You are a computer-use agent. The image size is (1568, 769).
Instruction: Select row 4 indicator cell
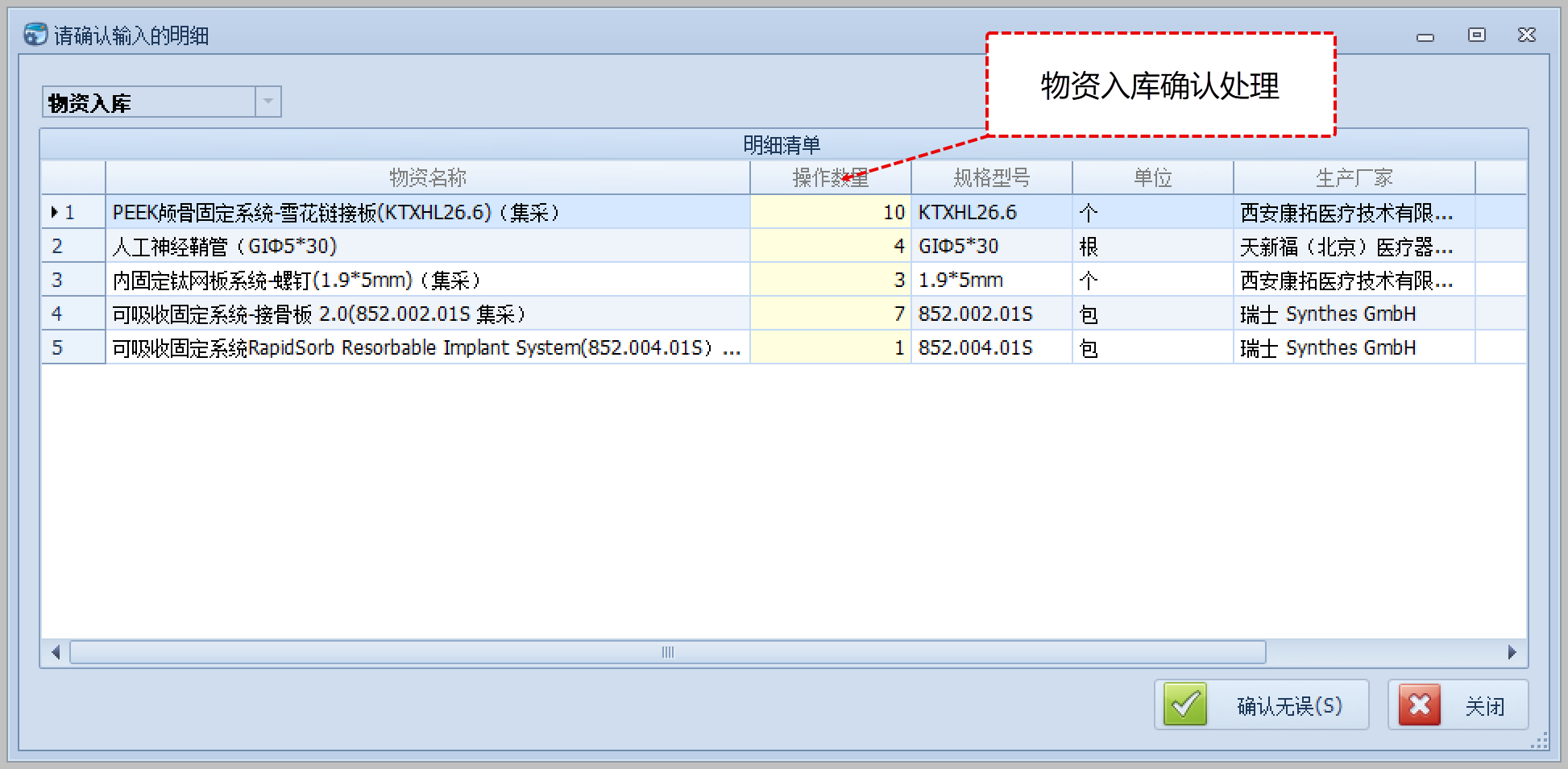pyautogui.click(x=73, y=314)
